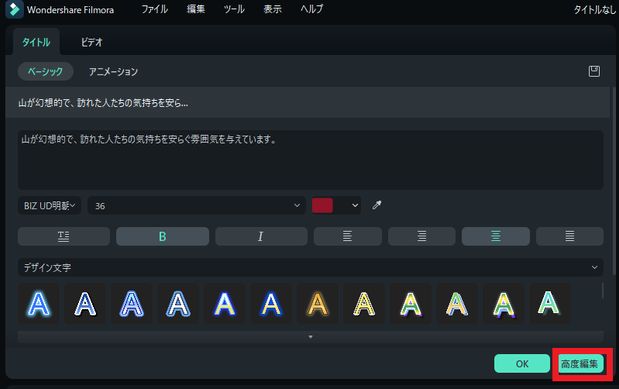Image resolution: width=619 pixels, height=389 pixels.
Task: Switch to タイトル tab
Action: tap(36, 42)
